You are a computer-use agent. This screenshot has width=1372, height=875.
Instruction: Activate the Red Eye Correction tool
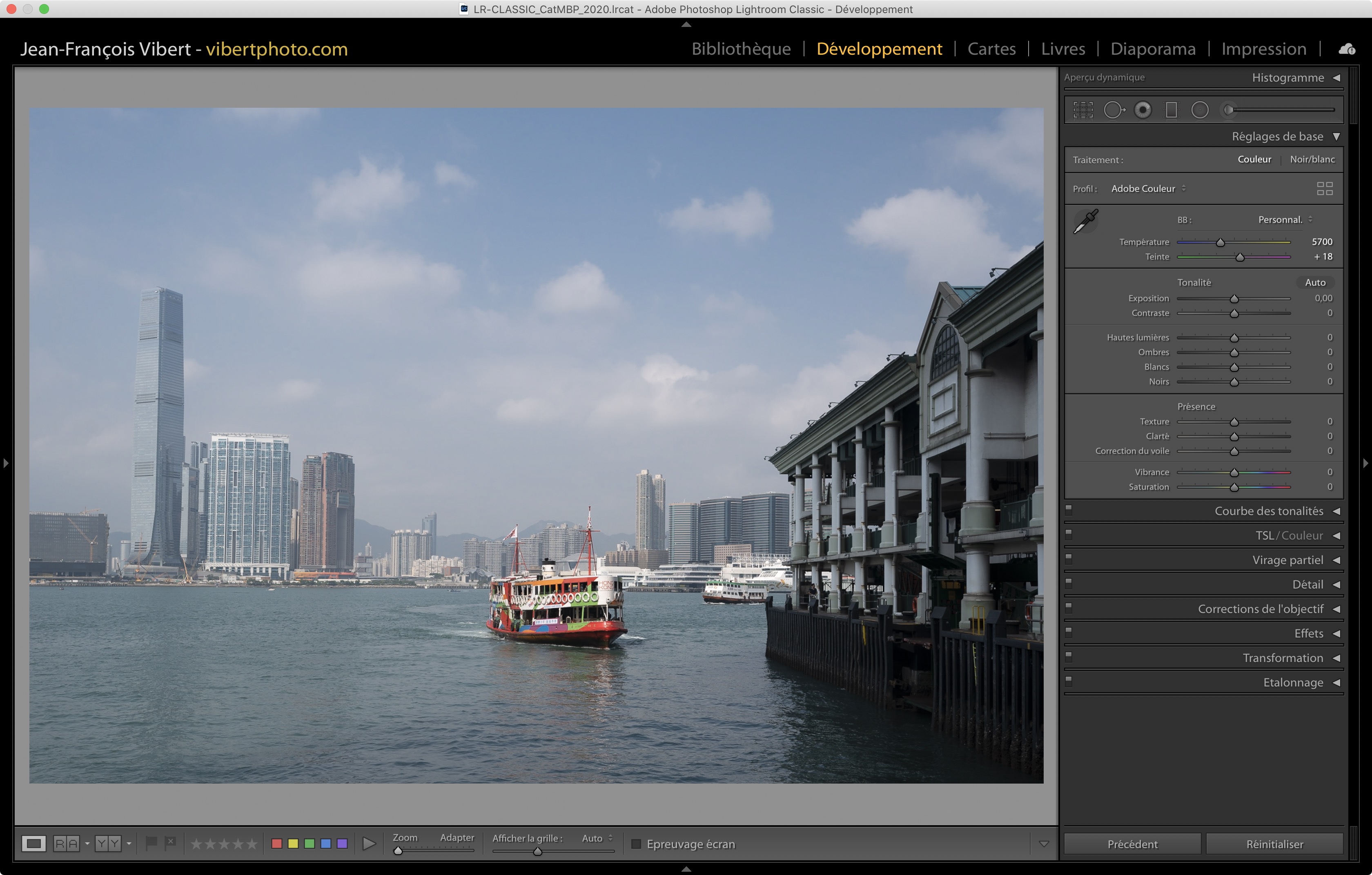1143,110
